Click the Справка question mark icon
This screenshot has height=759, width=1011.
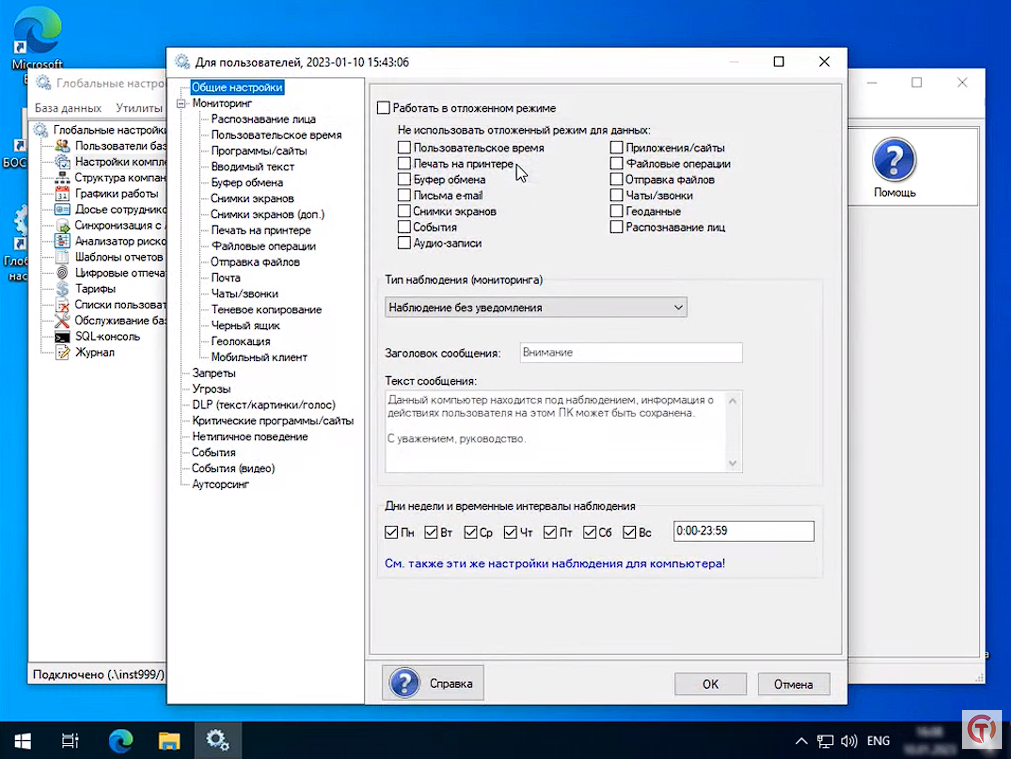pyautogui.click(x=405, y=683)
